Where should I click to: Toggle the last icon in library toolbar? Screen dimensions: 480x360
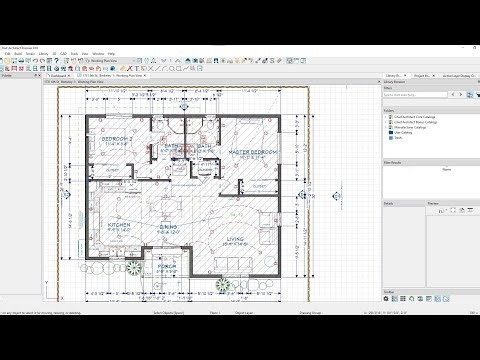coord(446,299)
